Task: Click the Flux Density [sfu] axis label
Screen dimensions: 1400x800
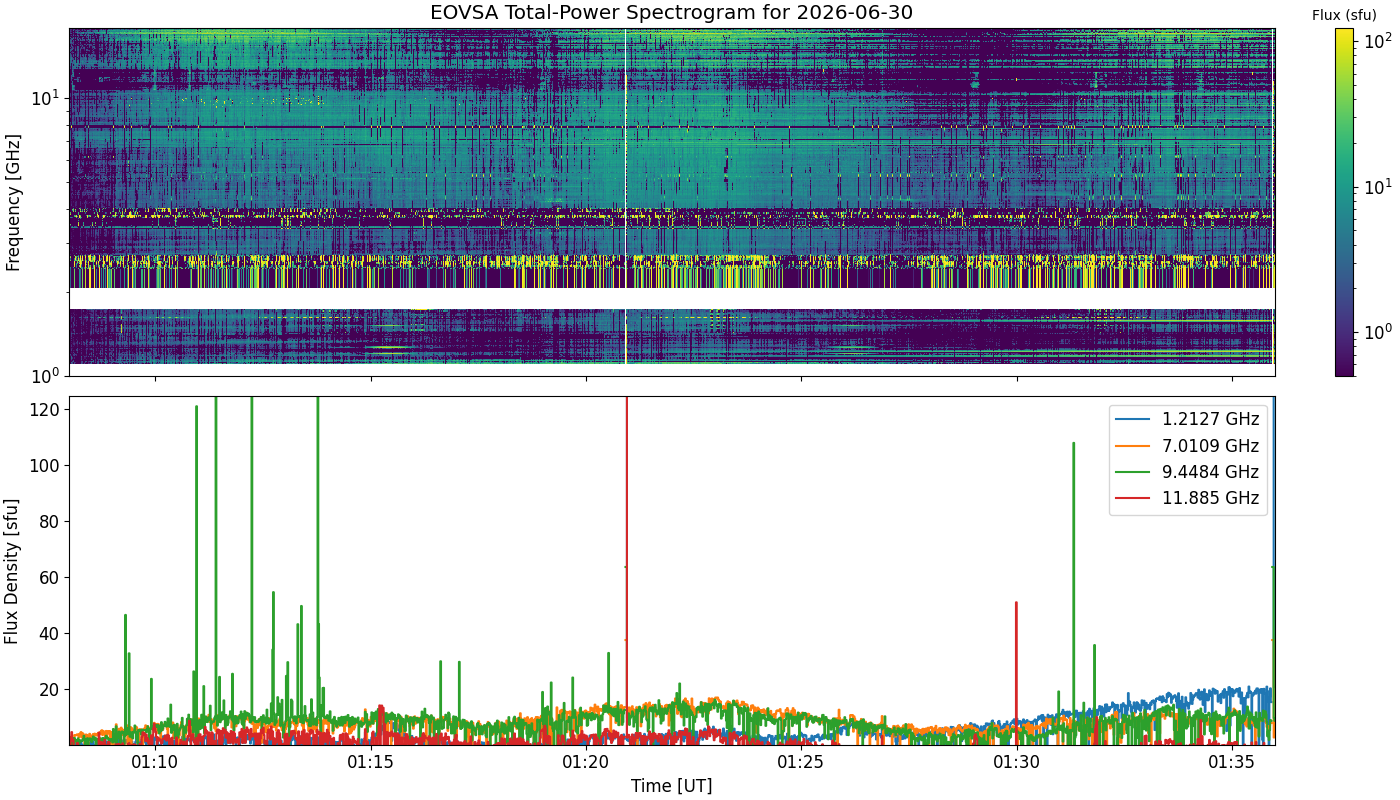Action: click(x=13, y=571)
